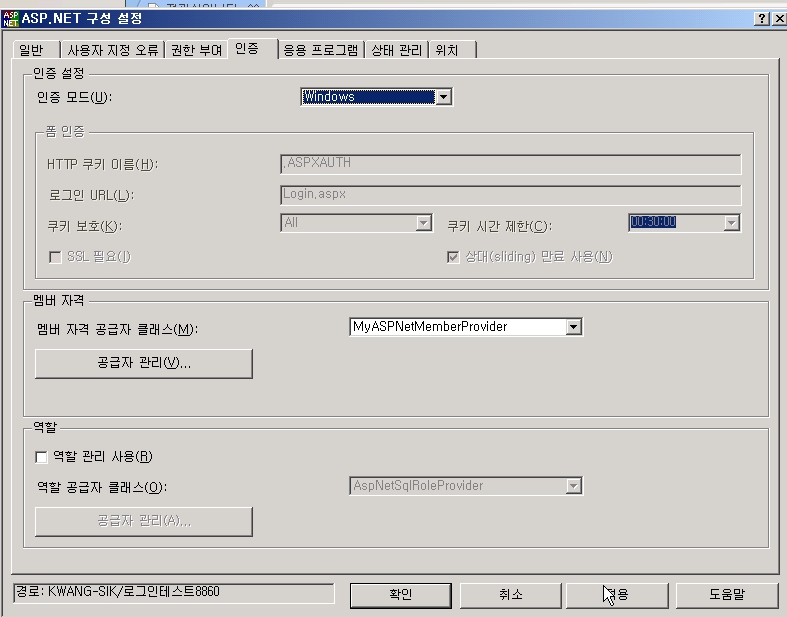
Task: Click the help question mark button
Action: (x=762, y=19)
